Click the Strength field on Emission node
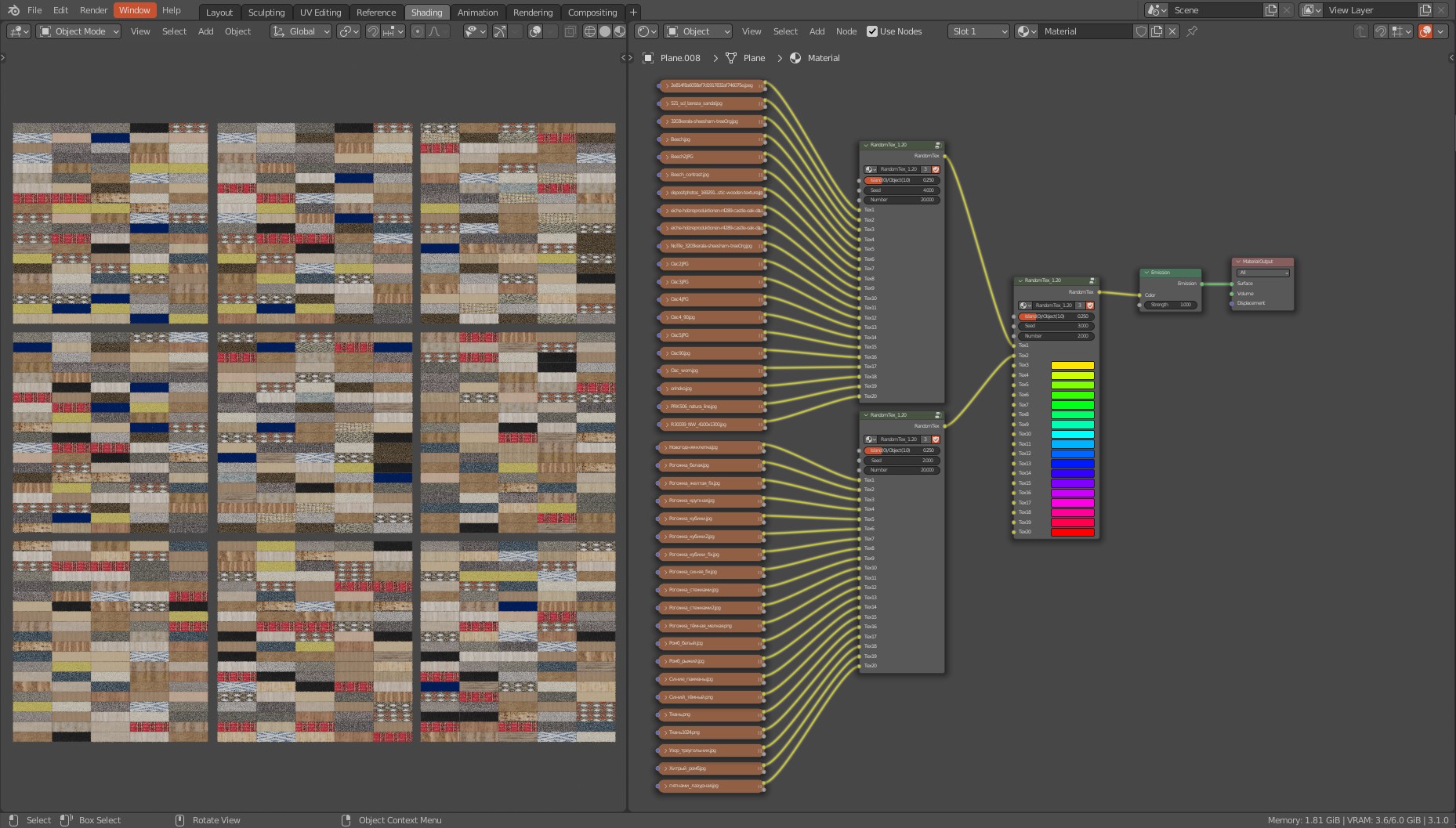Screen dimensions: 1456x828 (x=1170, y=305)
